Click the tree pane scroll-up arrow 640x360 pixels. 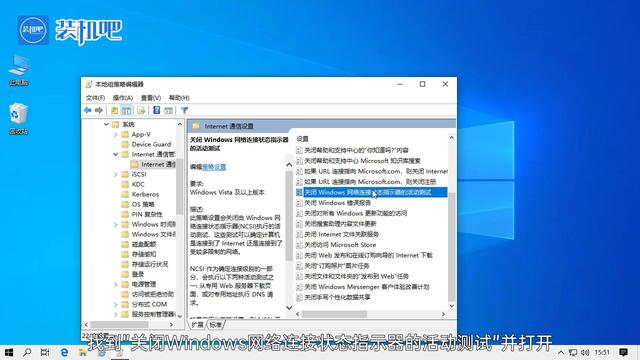point(180,124)
